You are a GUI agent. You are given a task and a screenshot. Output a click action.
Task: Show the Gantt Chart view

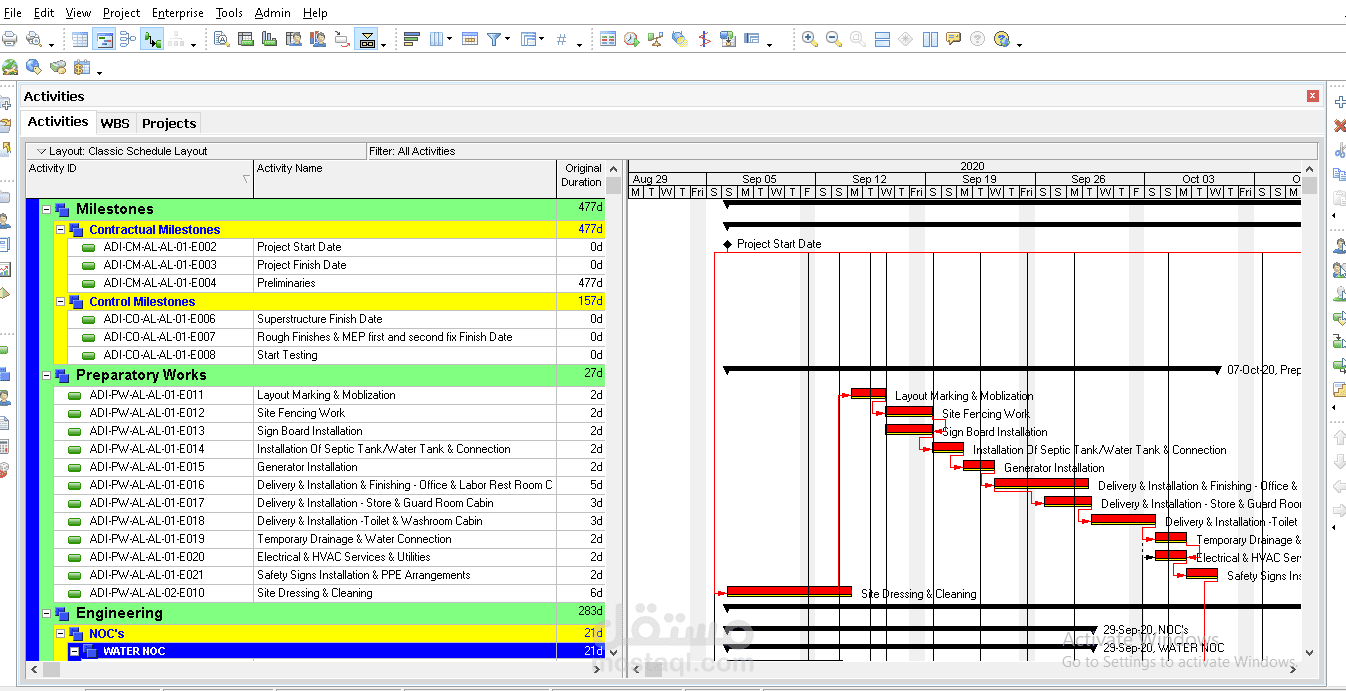click(104, 39)
